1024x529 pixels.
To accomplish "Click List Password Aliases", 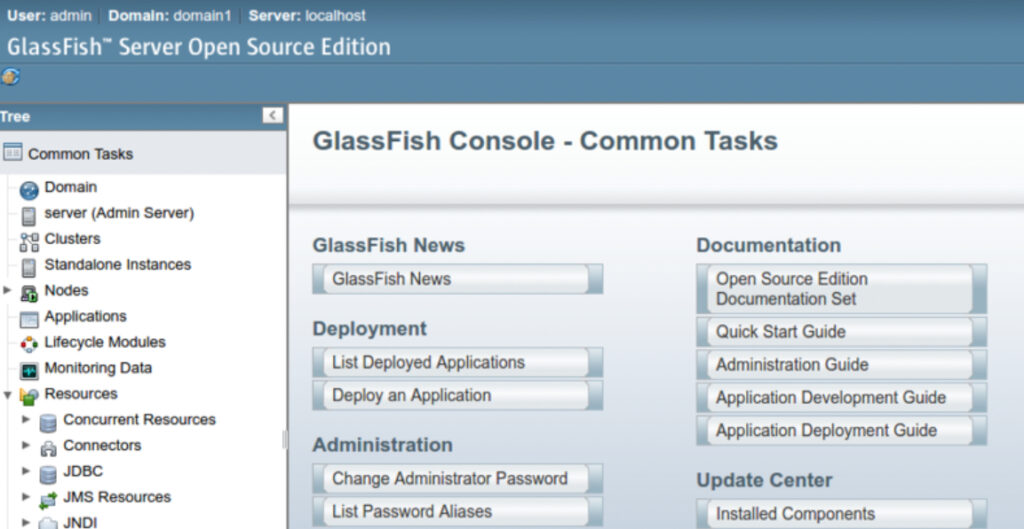I will coord(457,511).
